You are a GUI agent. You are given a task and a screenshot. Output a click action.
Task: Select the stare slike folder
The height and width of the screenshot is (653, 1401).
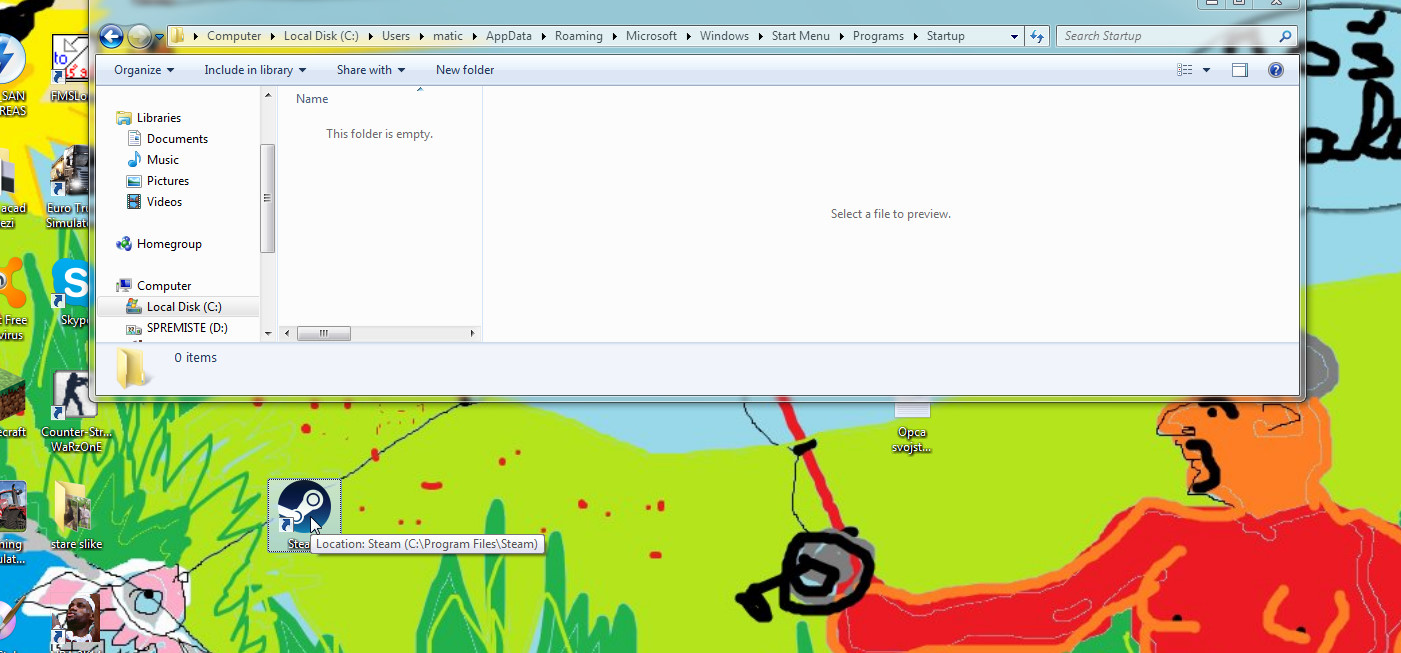click(x=76, y=516)
